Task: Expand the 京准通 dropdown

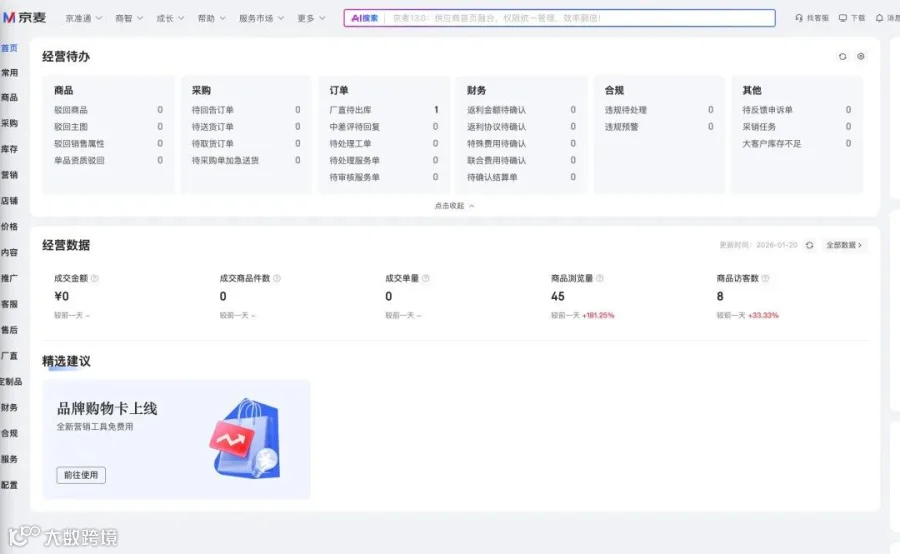Action: coord(83,18)
